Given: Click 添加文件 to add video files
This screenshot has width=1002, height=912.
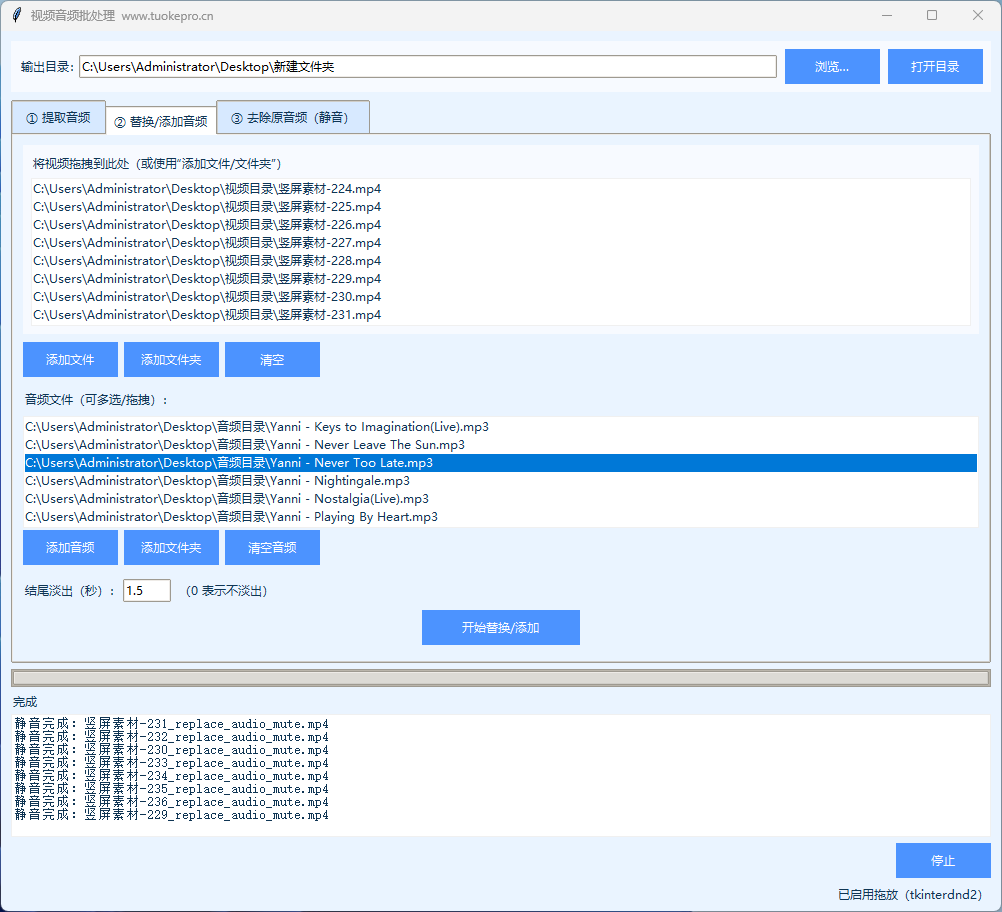Looking at the screenshot, I should pyautogui.click(x=70, y=360).
